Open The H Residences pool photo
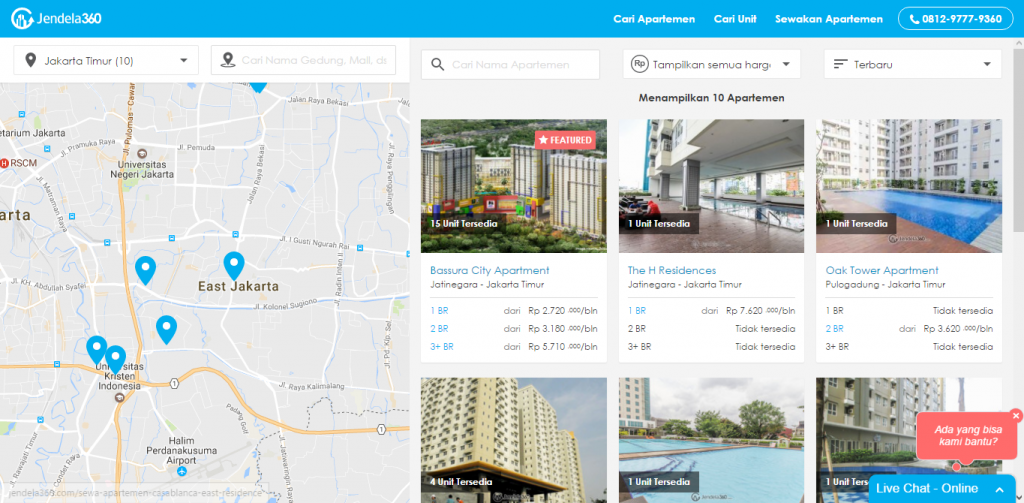The width and height of the screenshot is (1024, 503). (x=711, y=186)
